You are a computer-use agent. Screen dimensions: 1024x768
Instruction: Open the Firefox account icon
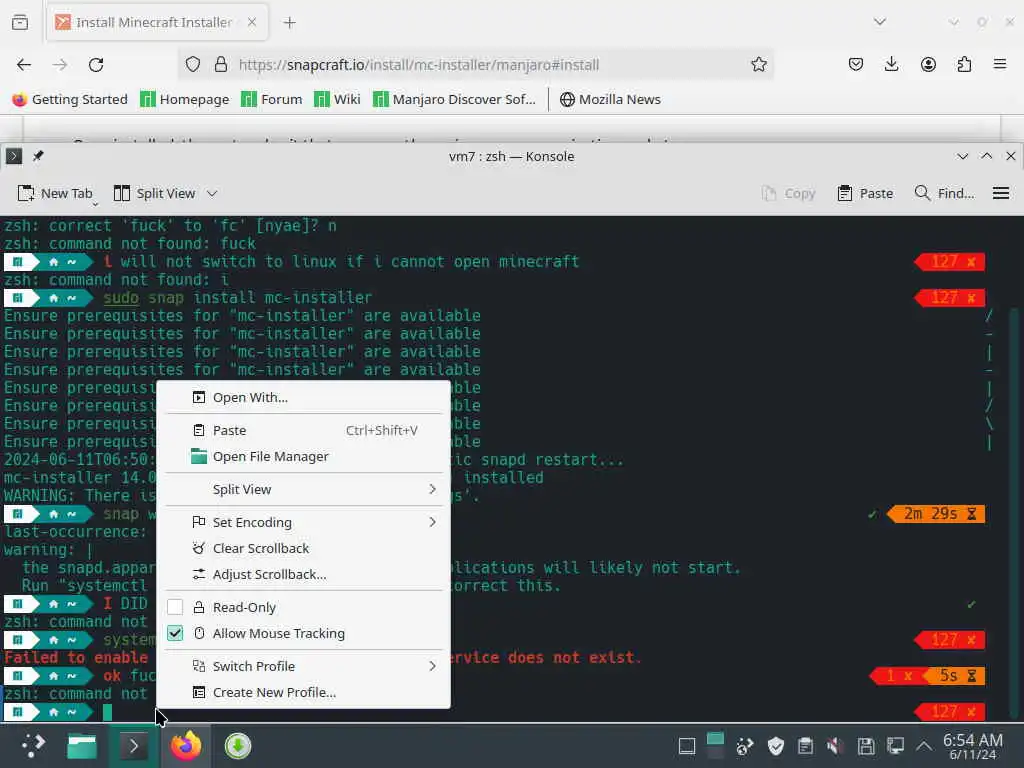click(928, 65)
